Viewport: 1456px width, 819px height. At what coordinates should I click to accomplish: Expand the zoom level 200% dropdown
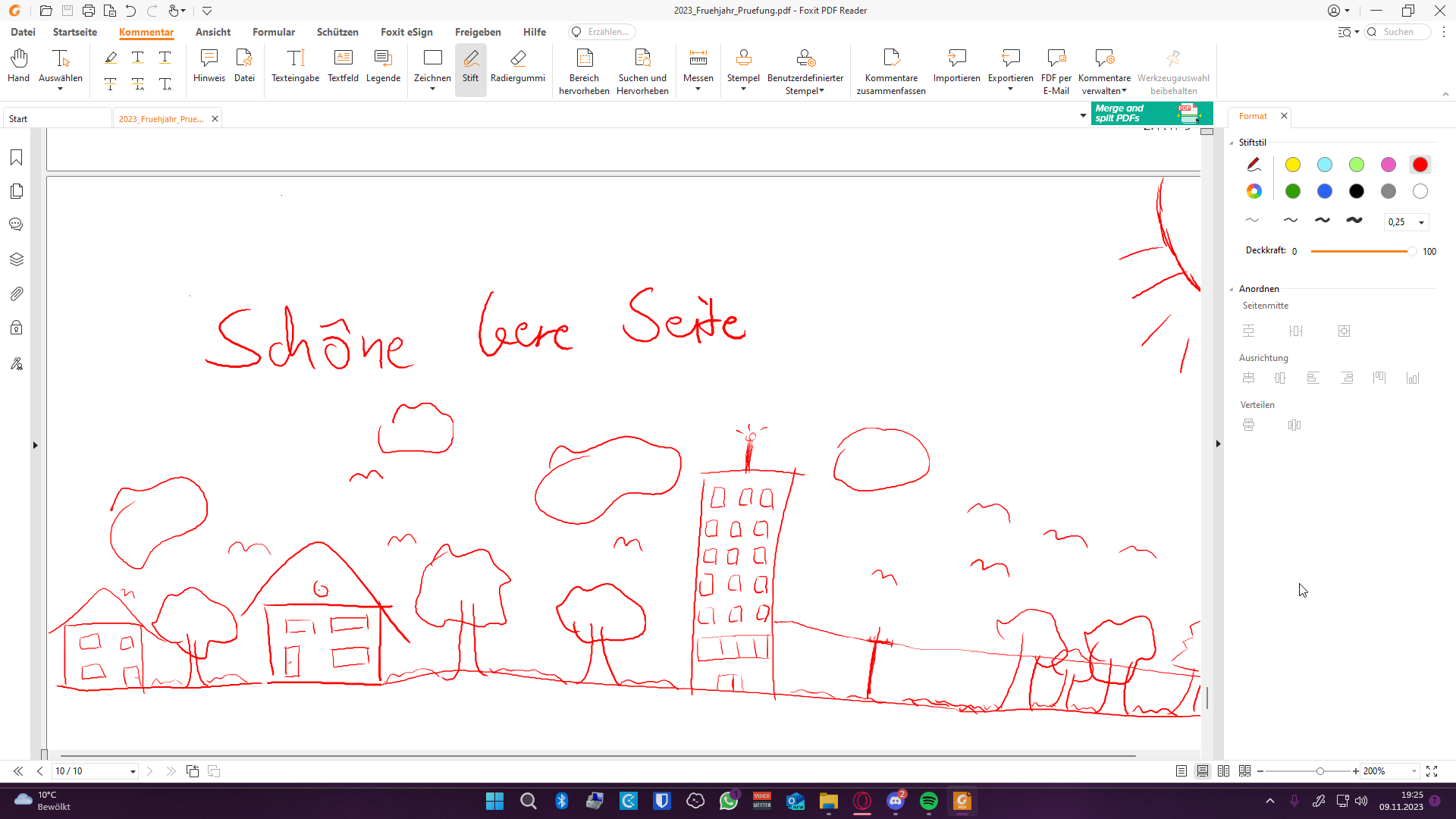pyautogui.click(x=1414, y=771)
